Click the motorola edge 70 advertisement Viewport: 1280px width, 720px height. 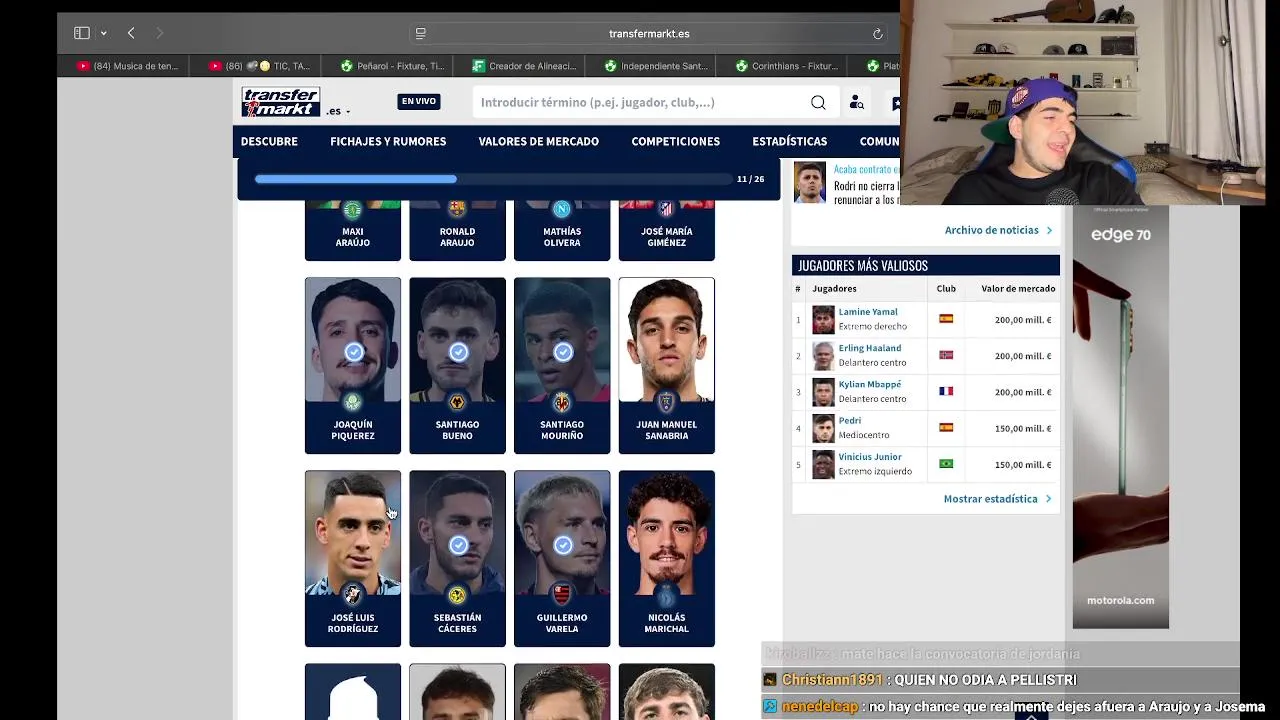1121,417
